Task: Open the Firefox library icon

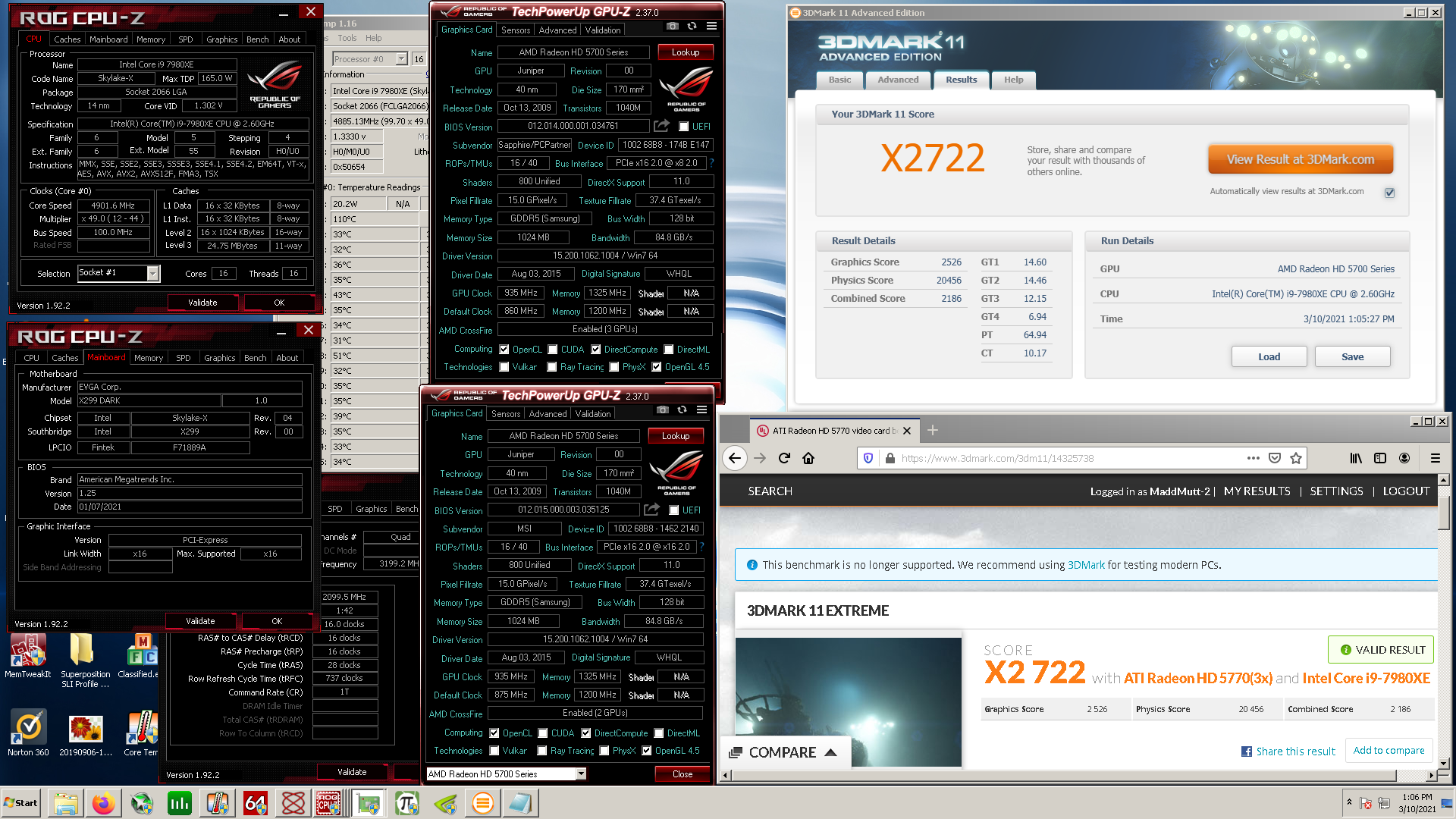Action: tap(1356, 458)
